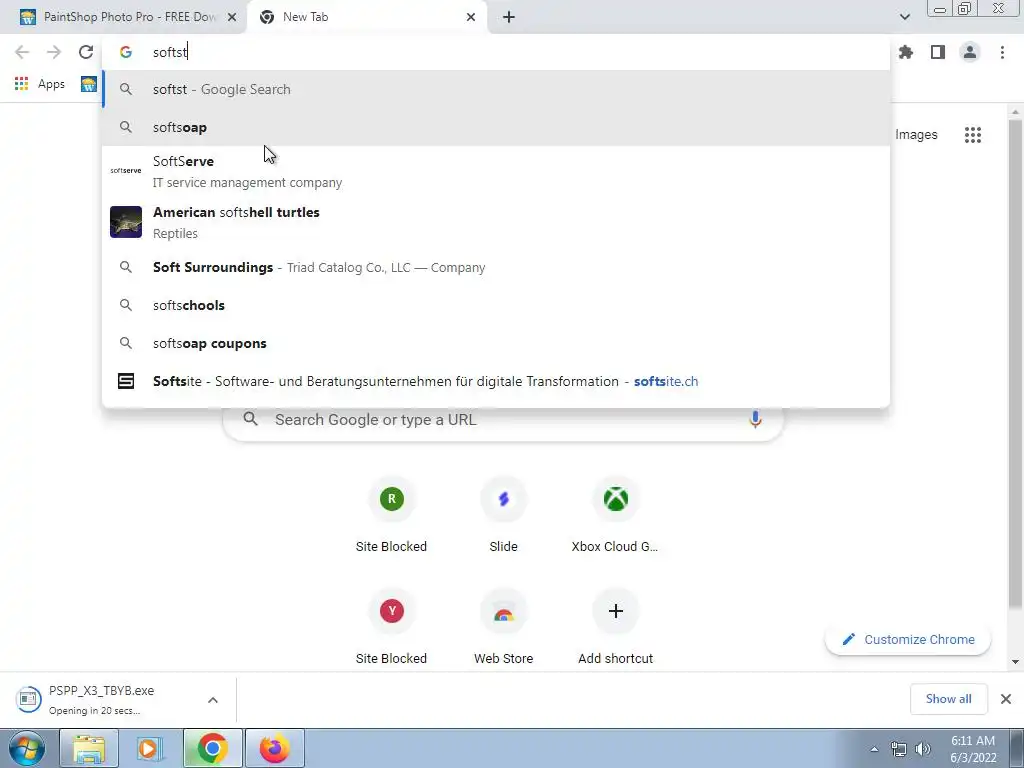Click Show all downloads button
1024x768 pixels.
(948, 699)
